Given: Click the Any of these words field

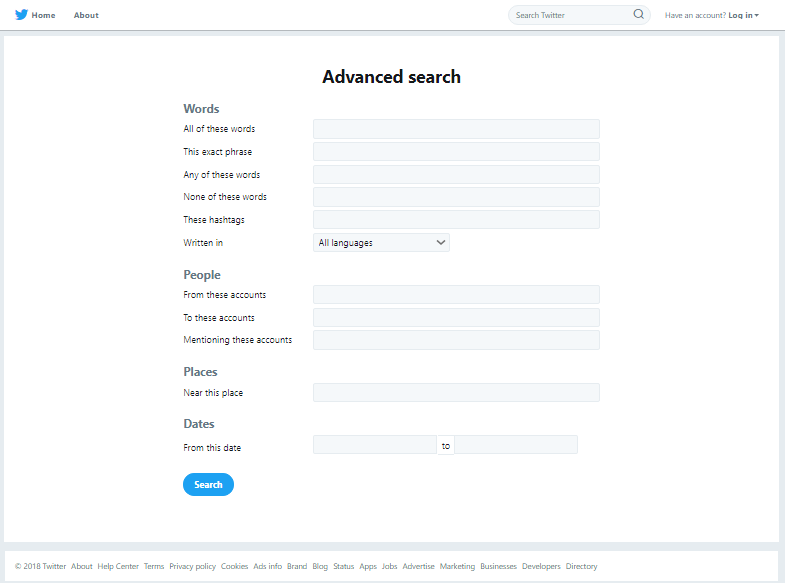Looking at the screenshot, I should pos(456,175).
